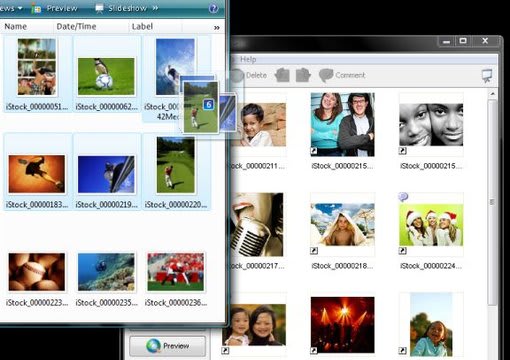This screenshot has height=360, width=510.
Task: Maximize the back window
Action: tap(463, 41)
